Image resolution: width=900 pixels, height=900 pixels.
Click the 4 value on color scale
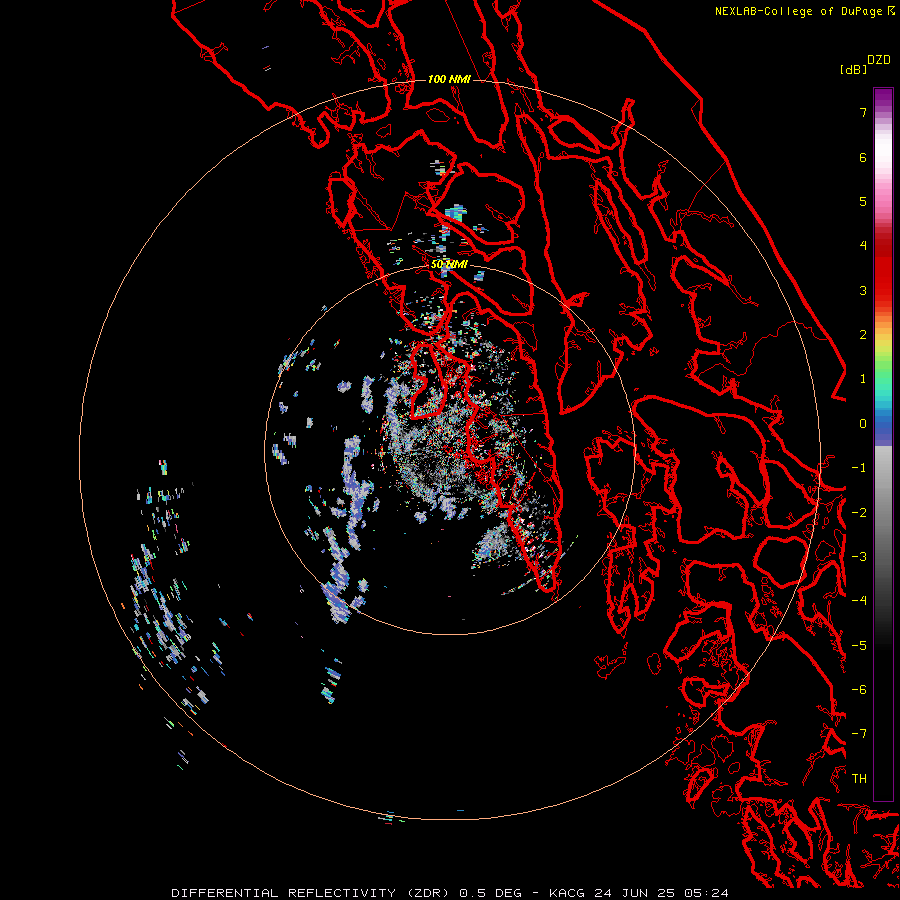(863, 246)
